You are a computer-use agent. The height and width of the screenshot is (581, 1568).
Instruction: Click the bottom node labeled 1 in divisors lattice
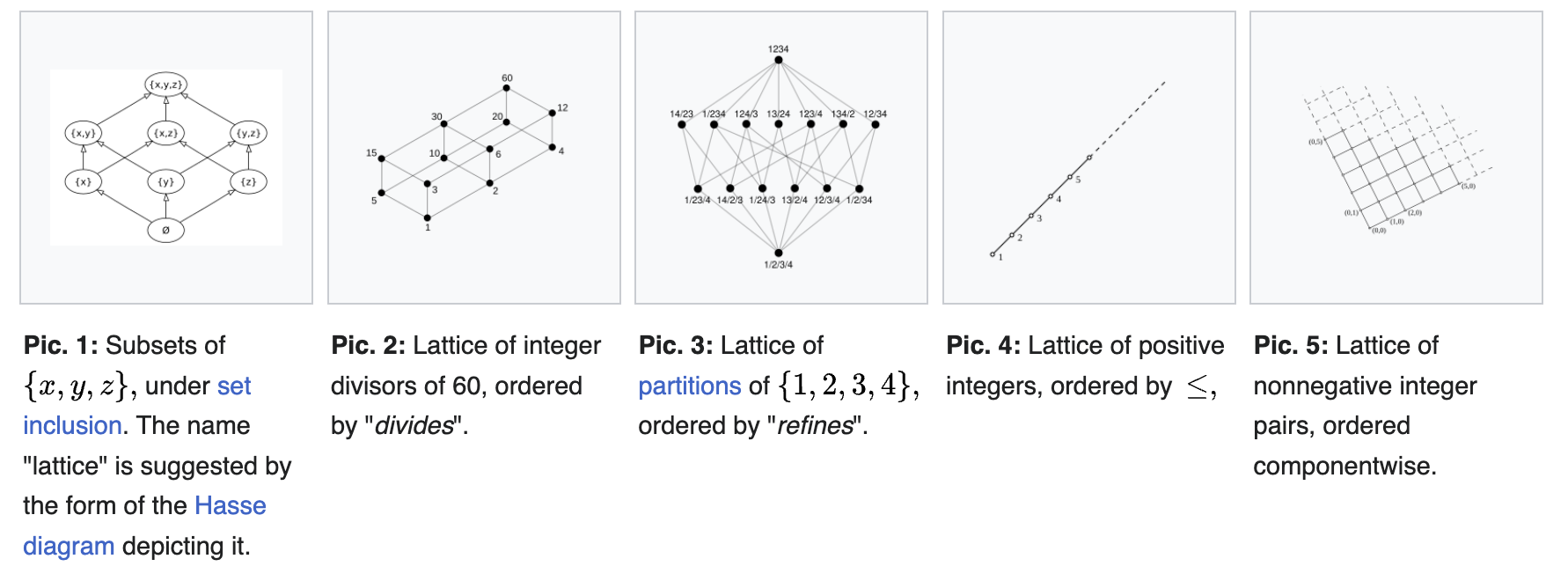pos(428,217)
